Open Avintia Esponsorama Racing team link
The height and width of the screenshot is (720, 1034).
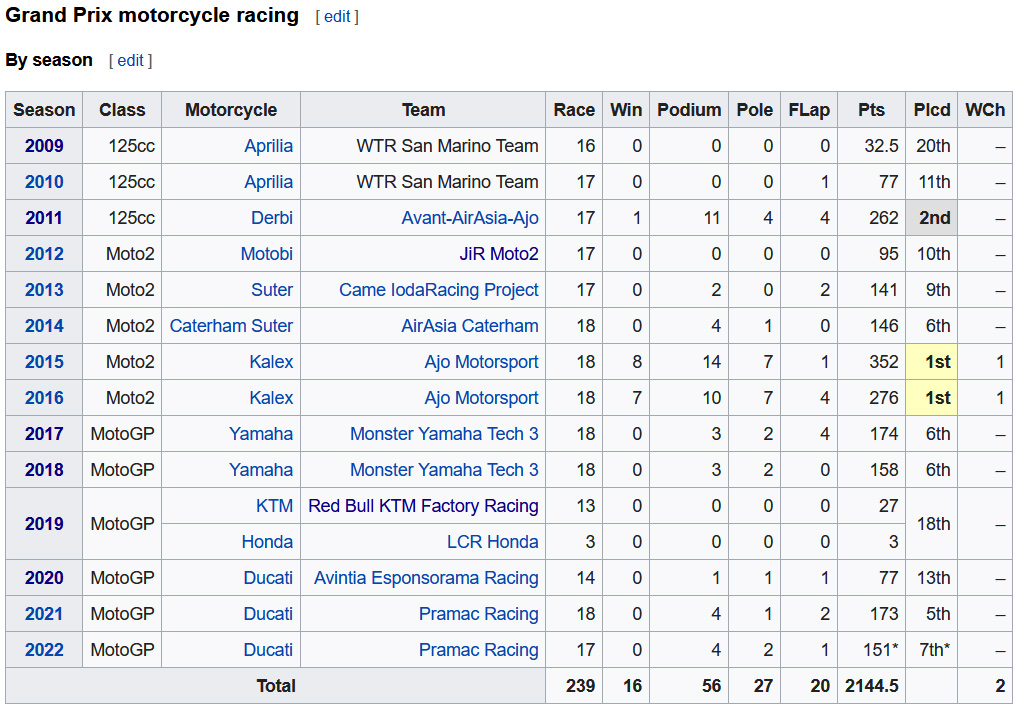(x=427, y=578)
